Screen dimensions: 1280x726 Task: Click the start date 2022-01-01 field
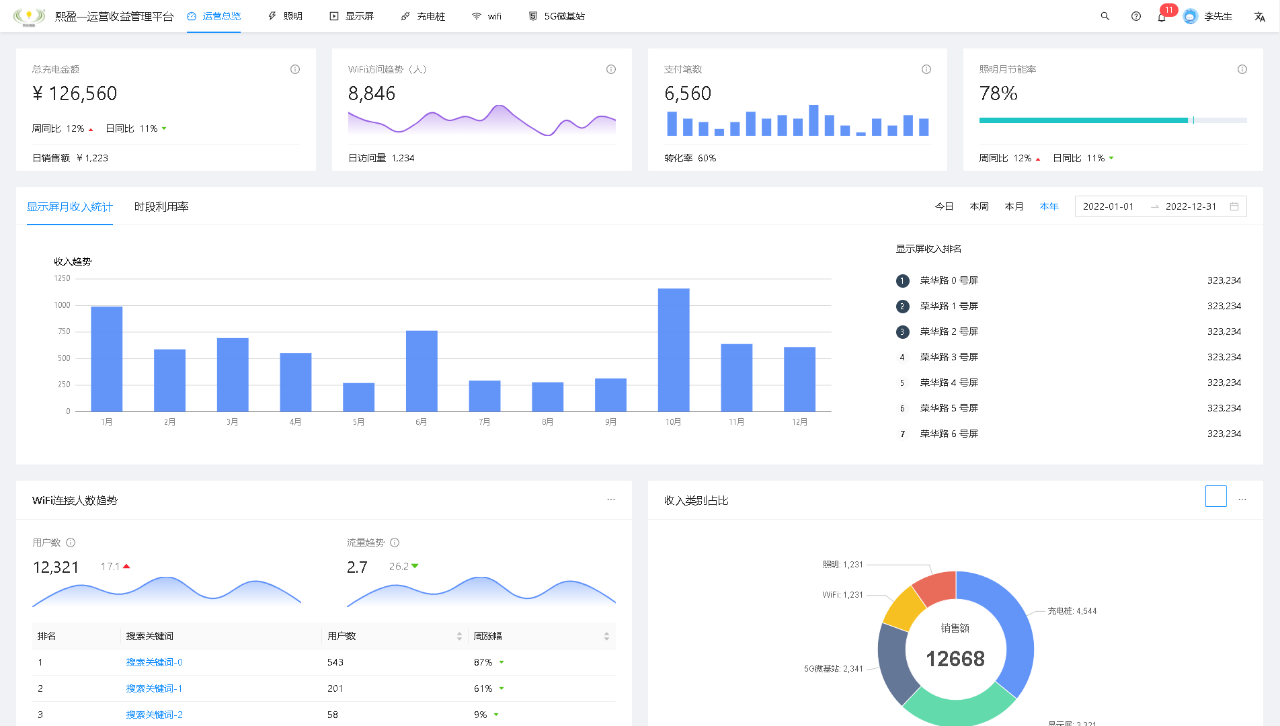(1108, 206)
